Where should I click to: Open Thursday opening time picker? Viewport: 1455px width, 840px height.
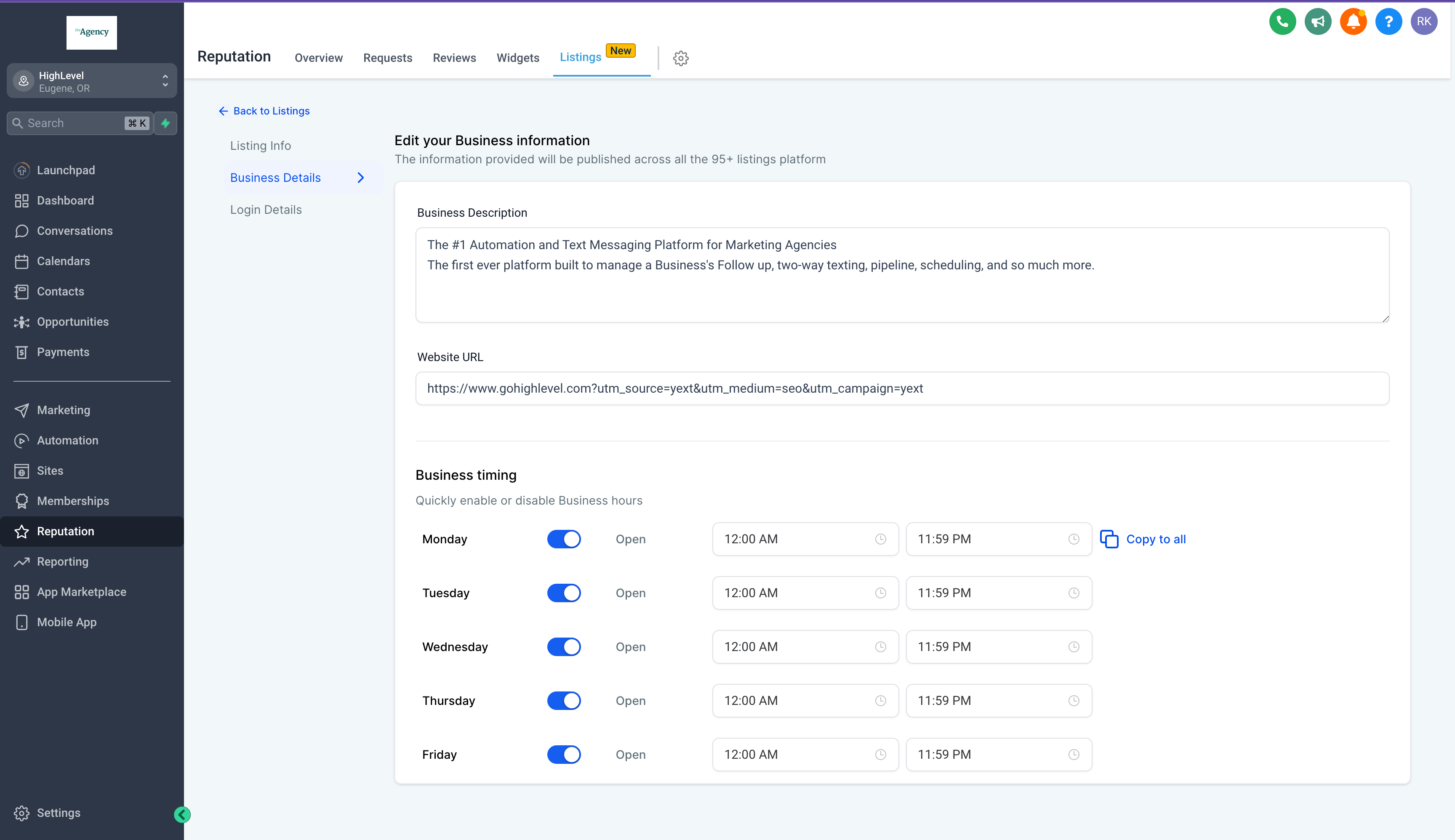pyautogui.click(x=805, y=700)
